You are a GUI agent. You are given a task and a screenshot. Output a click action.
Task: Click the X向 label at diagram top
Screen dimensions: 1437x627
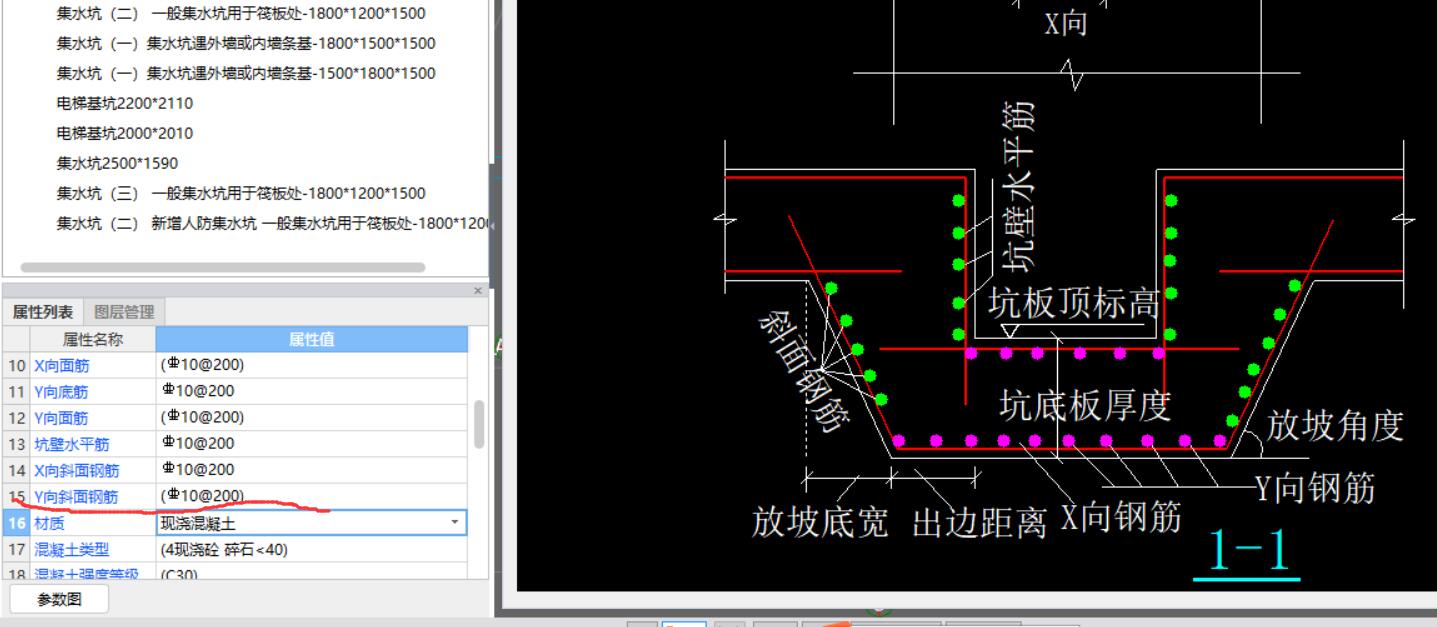(x=1066, y=23)
